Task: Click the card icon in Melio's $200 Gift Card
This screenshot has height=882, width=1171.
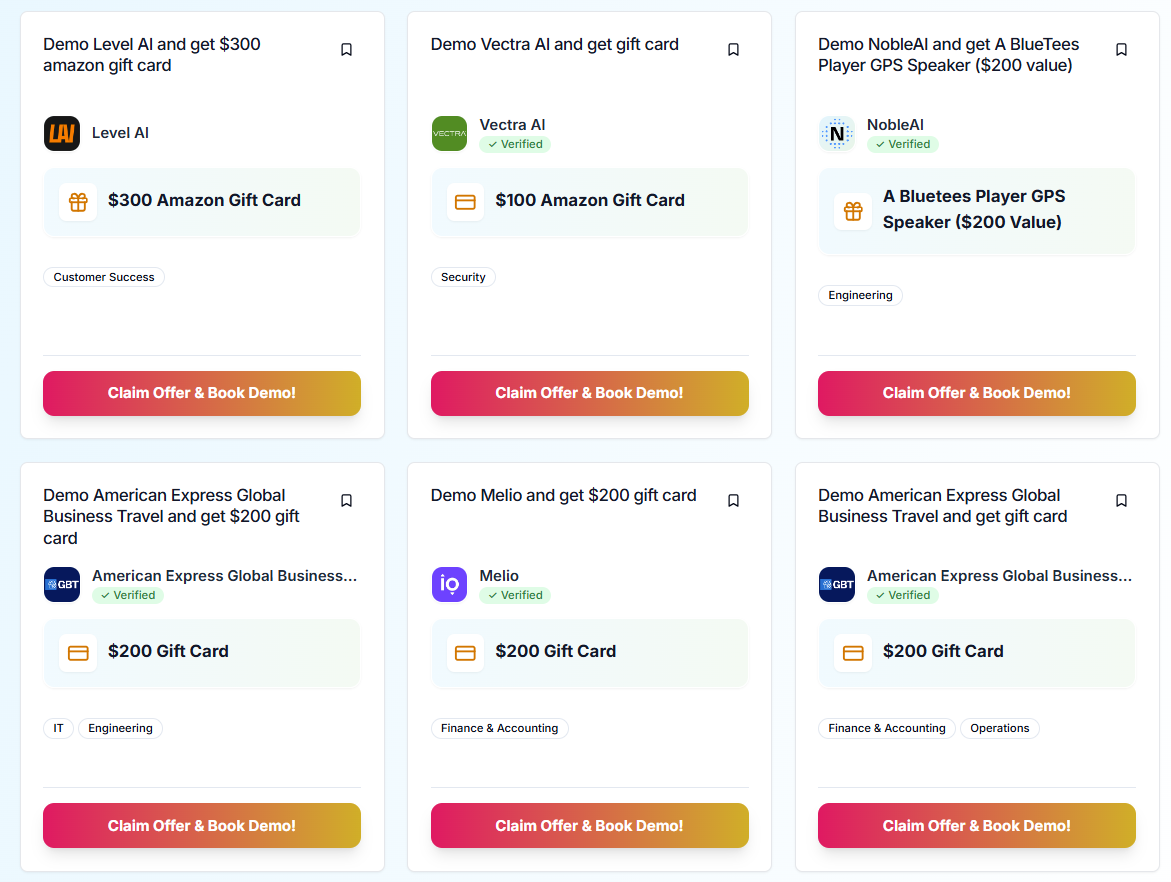Action: pos(465,652)
